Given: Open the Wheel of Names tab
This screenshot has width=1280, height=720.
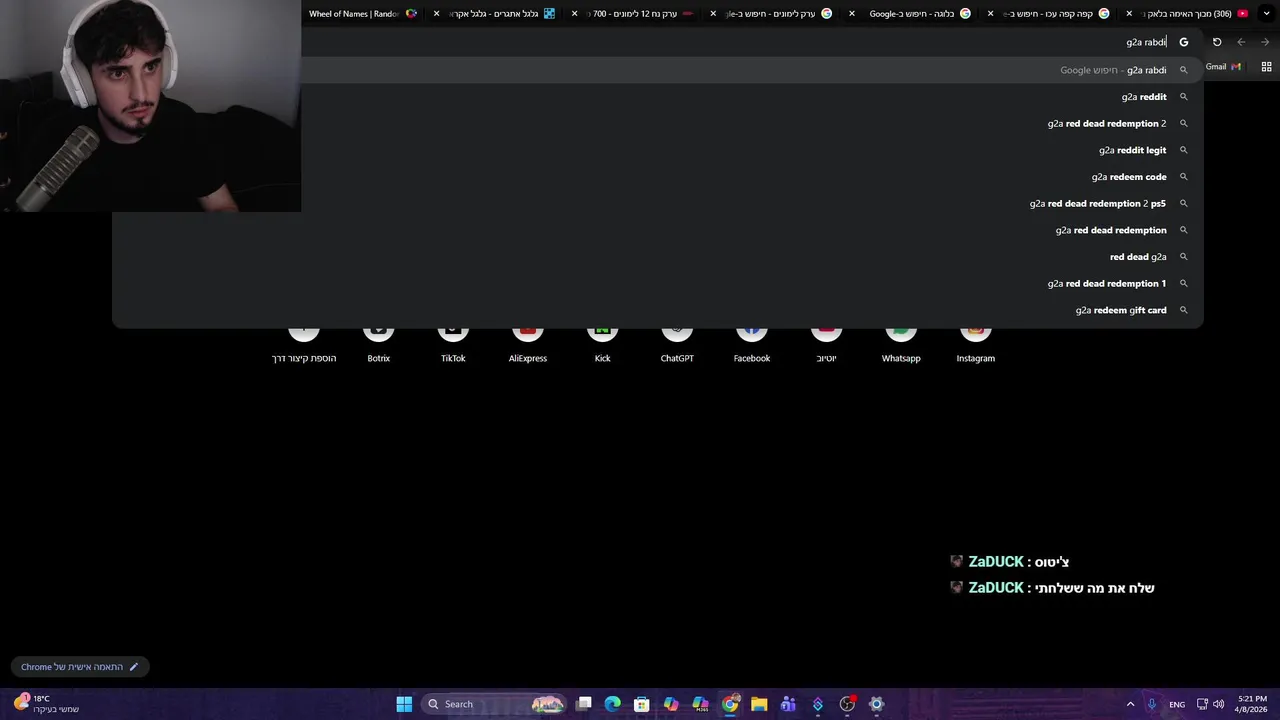Looking at the screenshot, I should (x=362, y=14).
